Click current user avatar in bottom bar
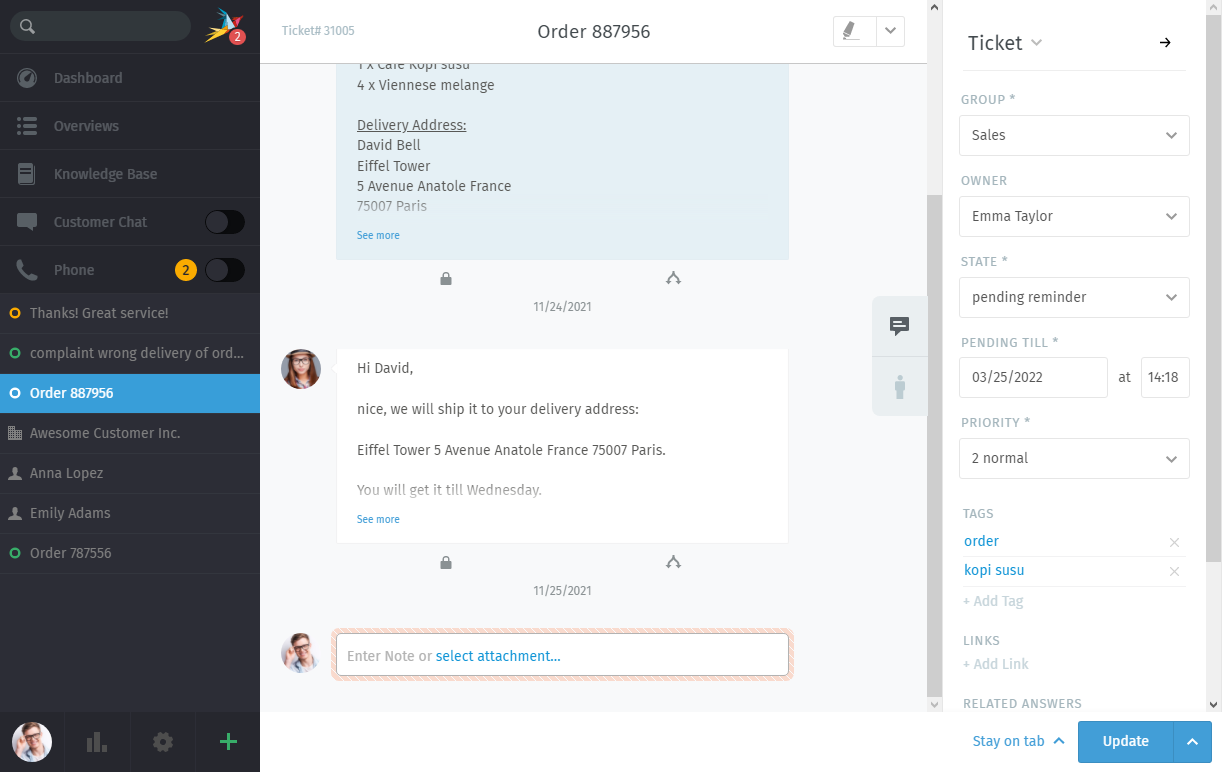1222x772 pixels. tap(32, 742)
